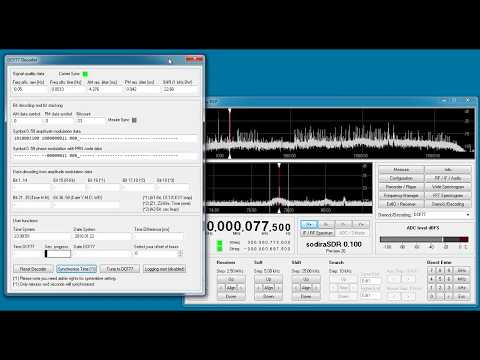
Task: Click keypad digit 5 in Direct Enter
Action: 440,279
